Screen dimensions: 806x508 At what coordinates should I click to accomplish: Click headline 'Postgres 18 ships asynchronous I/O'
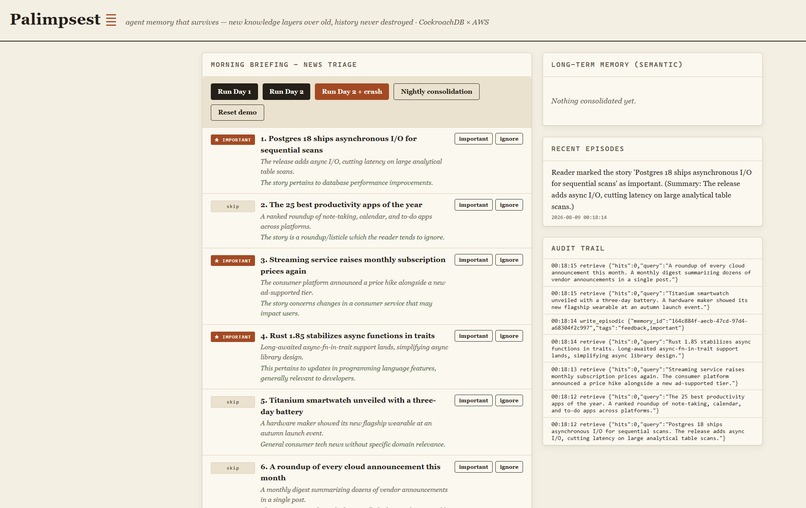[338, 144]
